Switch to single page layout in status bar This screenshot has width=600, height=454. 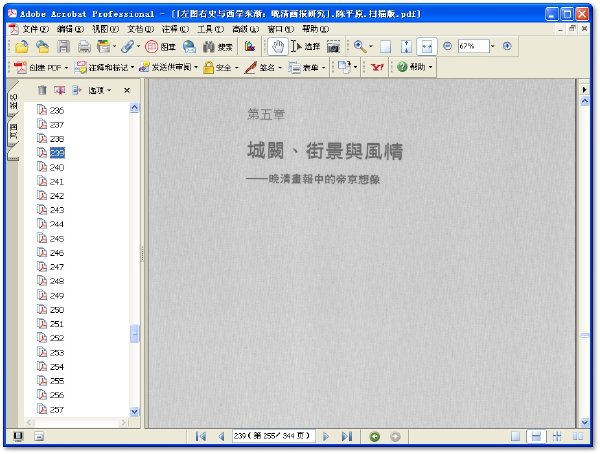coord(515,436)
